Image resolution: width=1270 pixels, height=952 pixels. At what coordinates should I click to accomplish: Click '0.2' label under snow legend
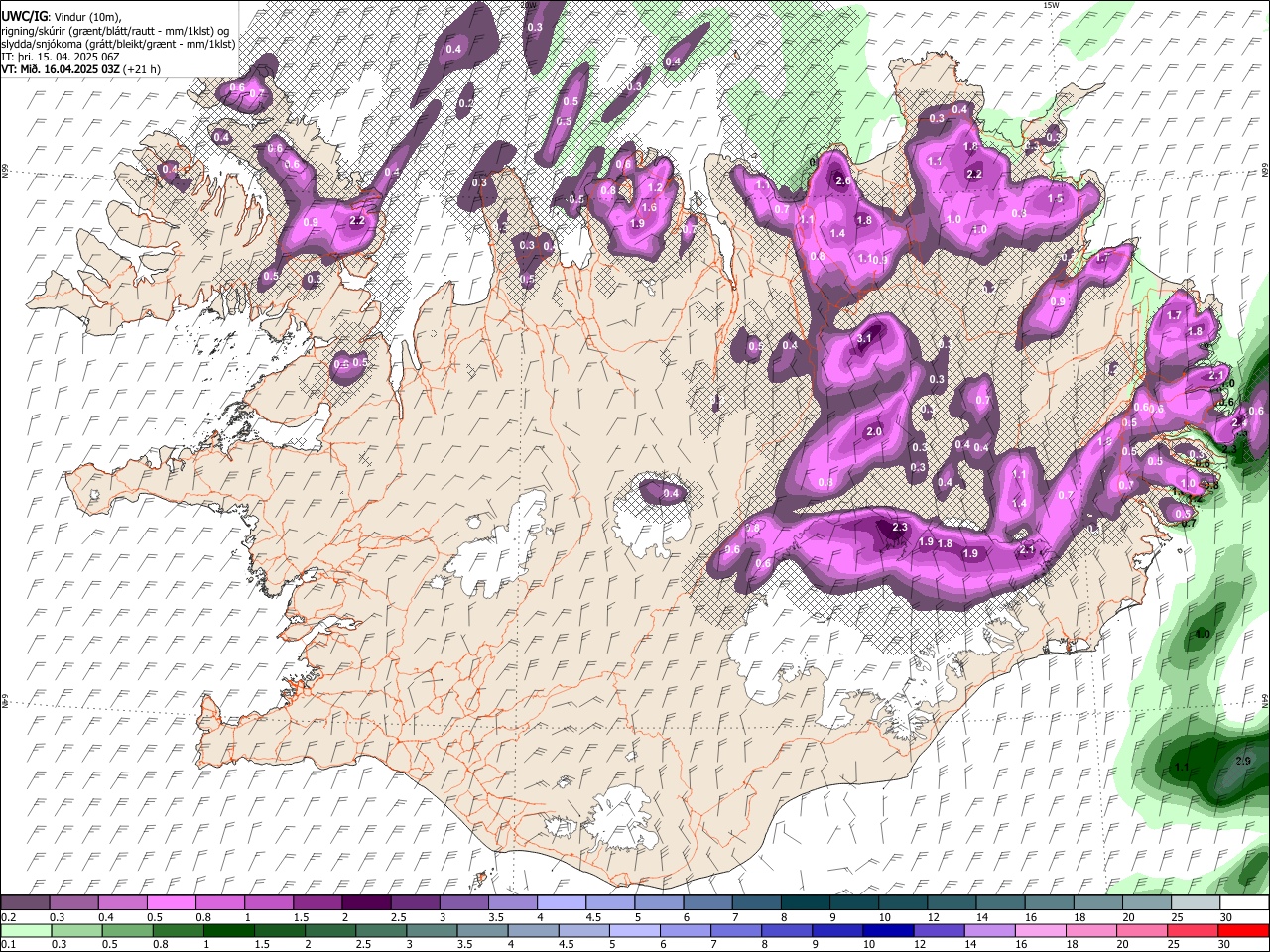click(8, 917)
